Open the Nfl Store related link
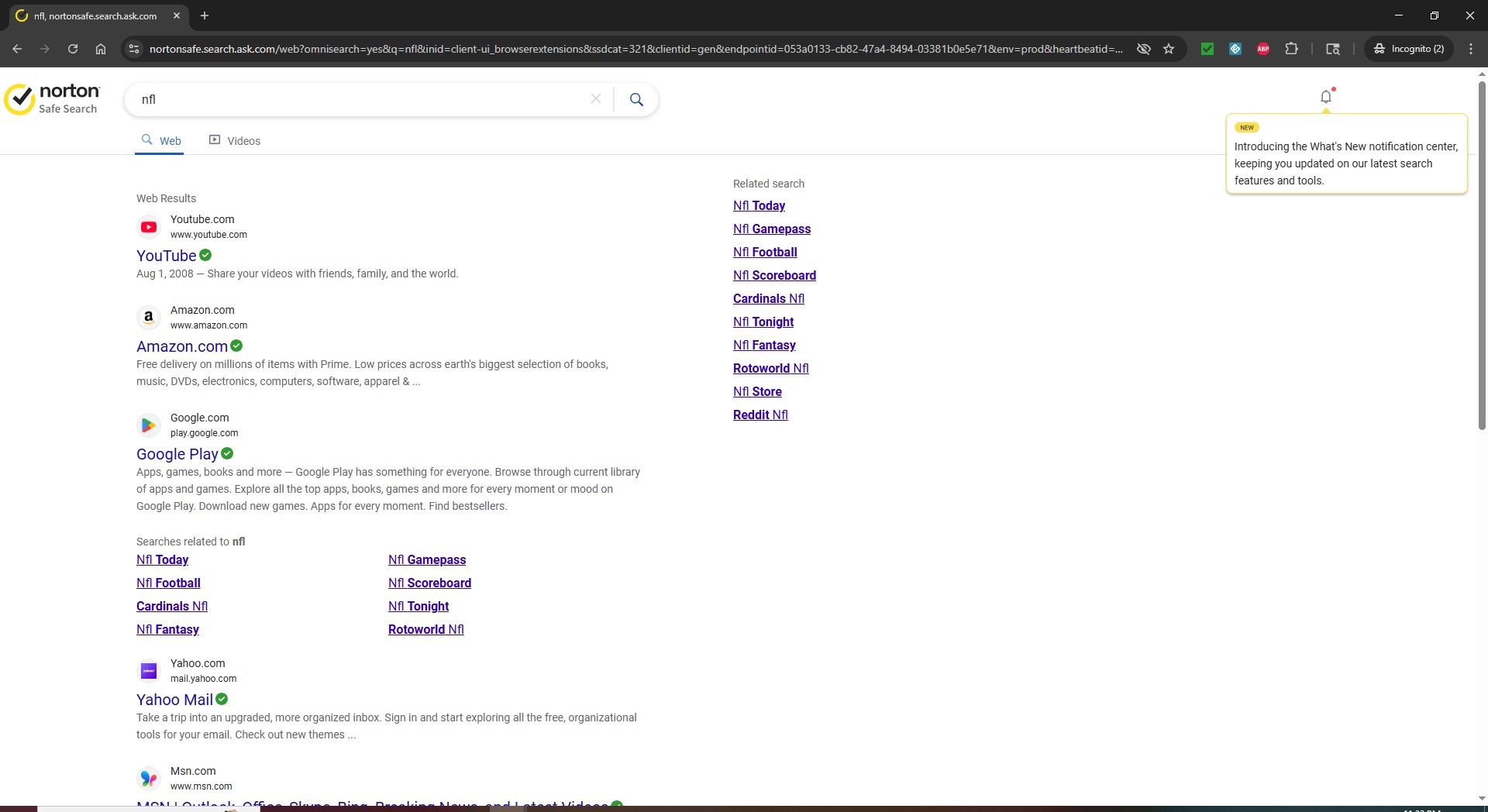The height and width of the screenshot is (812, 1488). pos(757,391)
